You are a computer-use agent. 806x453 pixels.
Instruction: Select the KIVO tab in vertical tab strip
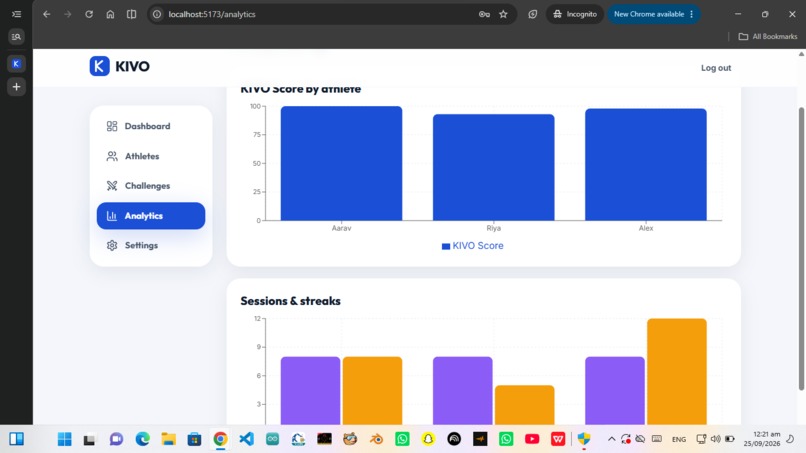pos(16,64)
